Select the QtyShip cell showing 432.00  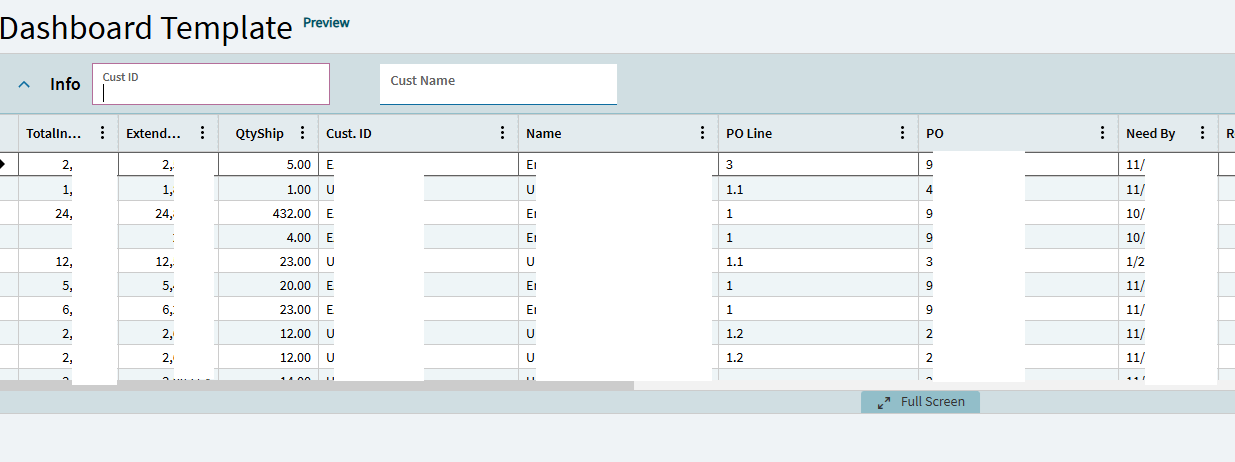coord(268,212)
